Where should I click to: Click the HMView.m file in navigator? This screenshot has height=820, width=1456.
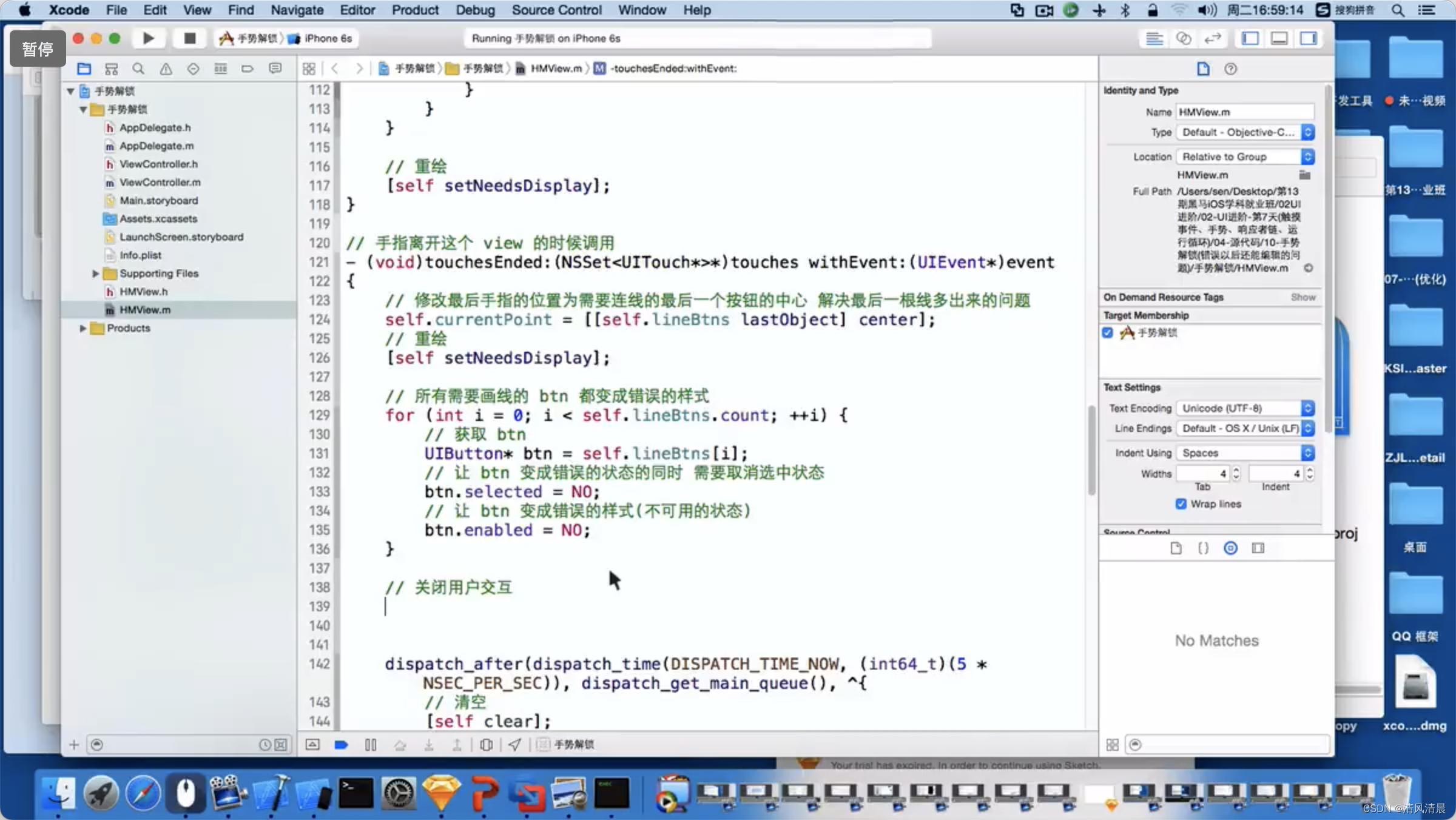tap(145, 309)
